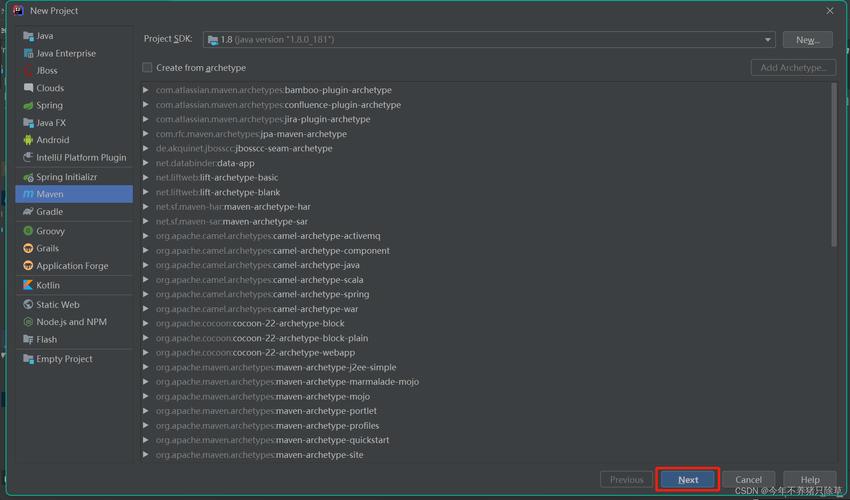
Task: Click the Node.js and NPM icon
Action: (x=28, y=322)
